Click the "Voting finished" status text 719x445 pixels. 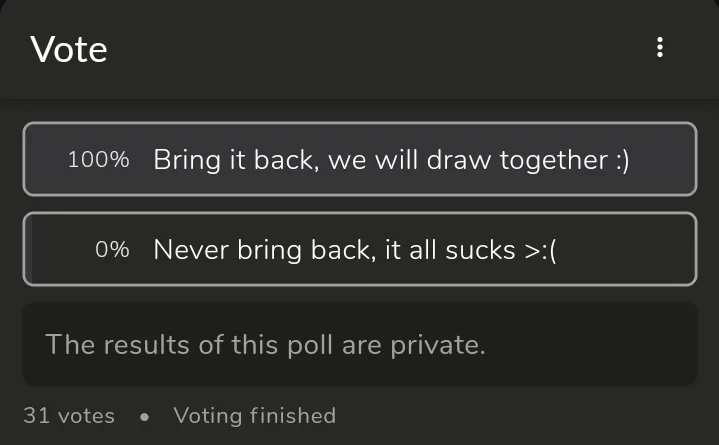coord(254,415)
